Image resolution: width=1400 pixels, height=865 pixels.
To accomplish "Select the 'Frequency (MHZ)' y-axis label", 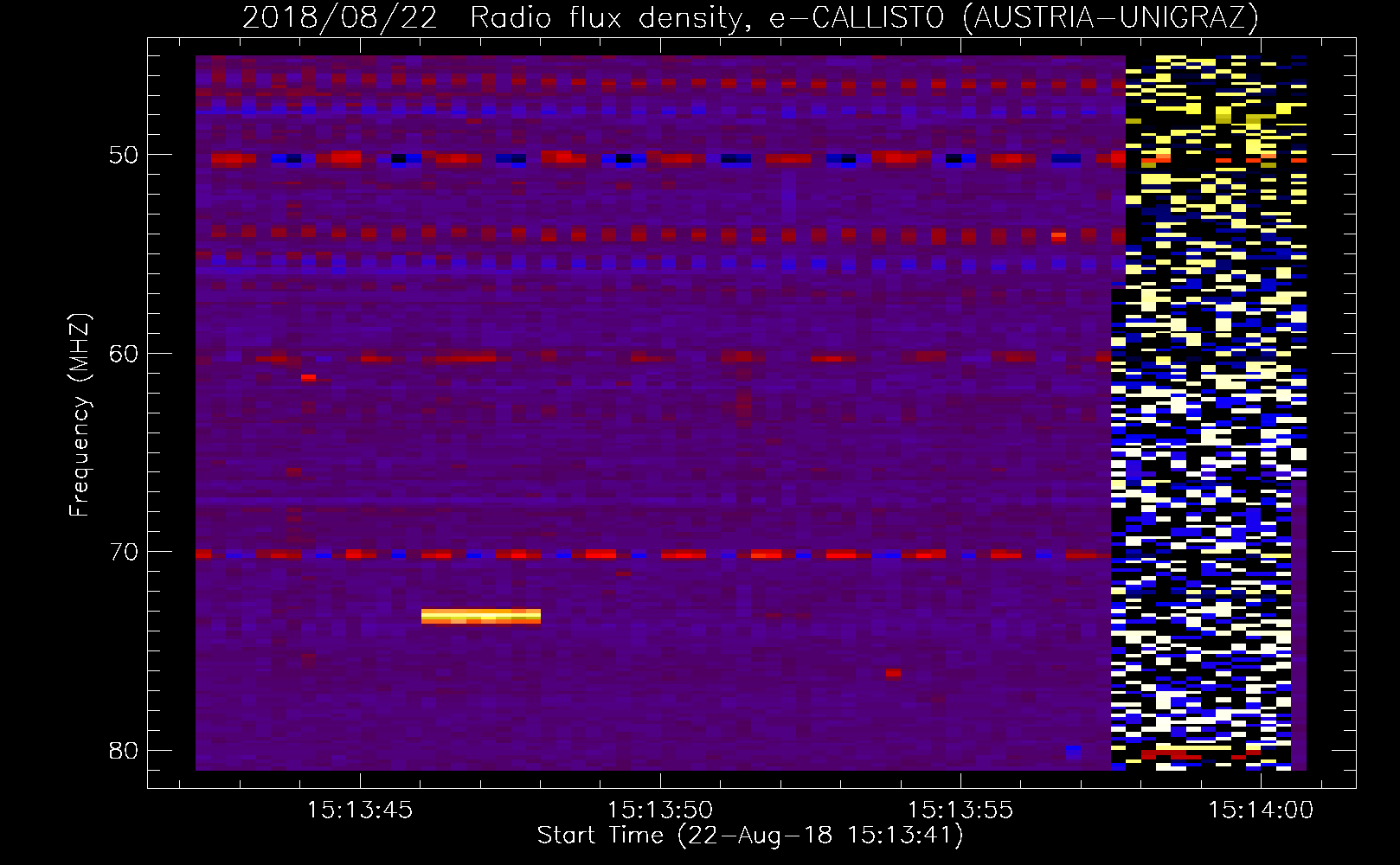I will pos(80,415).
